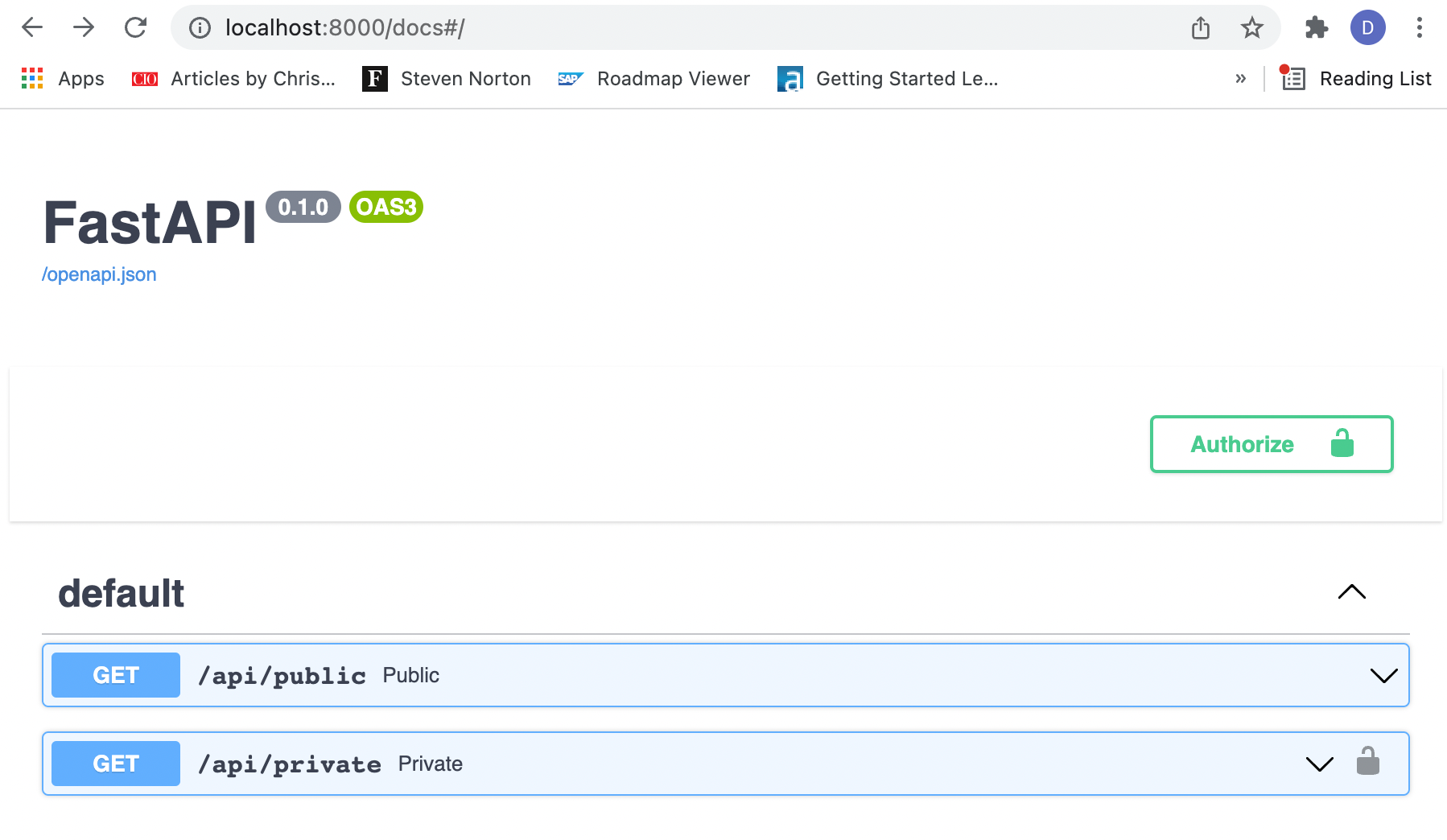1447x840 pixels.
Task: Reload the current page
Action: 135,28
